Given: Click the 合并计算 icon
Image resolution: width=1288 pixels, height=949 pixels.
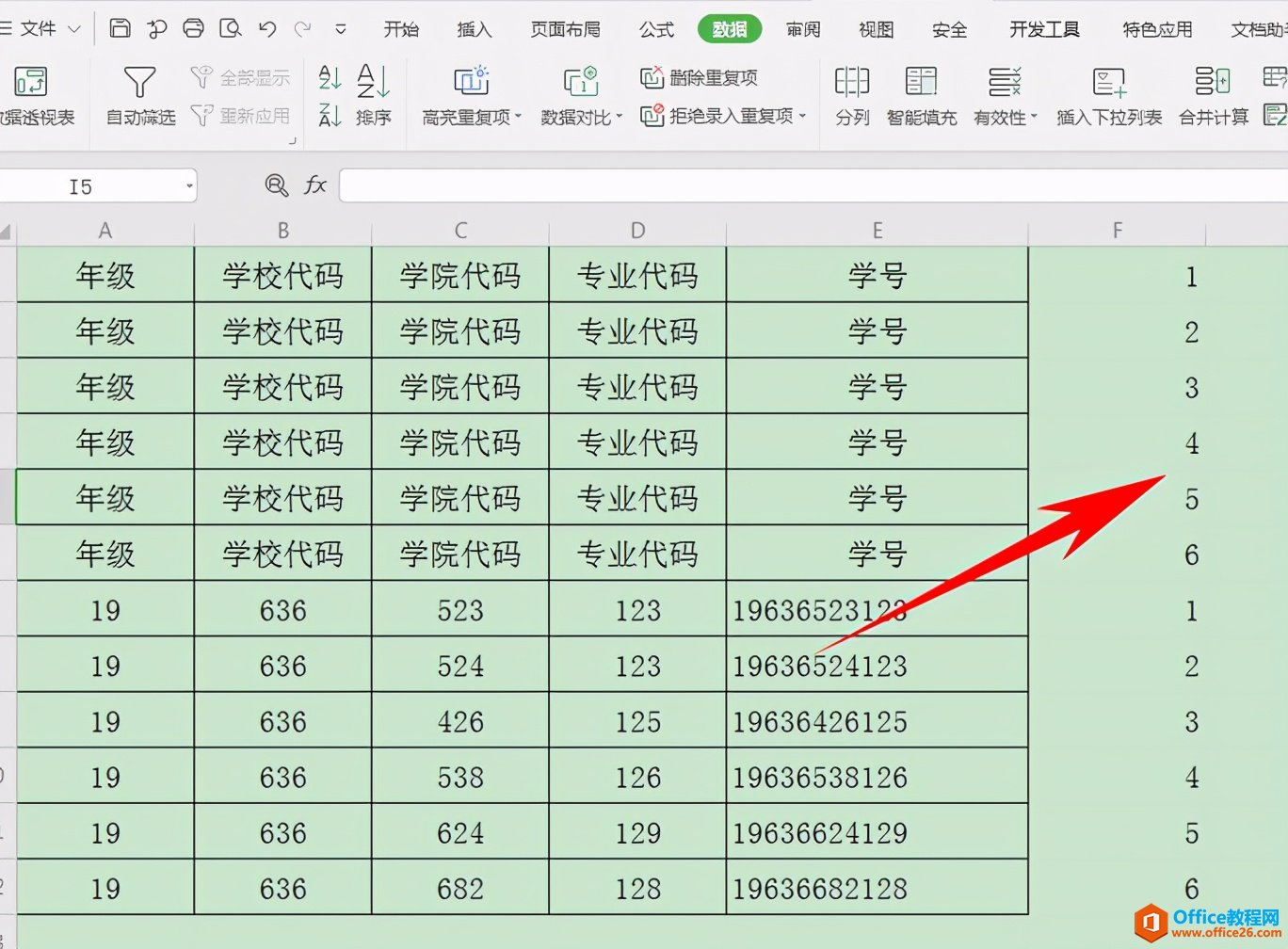Looking at the screenshot, I should click(1213, 82).
